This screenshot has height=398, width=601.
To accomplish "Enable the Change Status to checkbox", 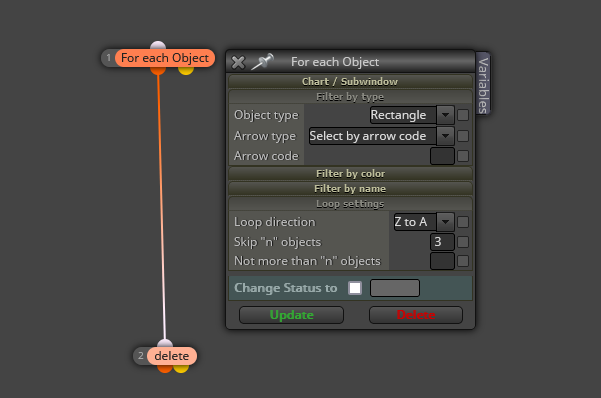I will coord(355,288).
